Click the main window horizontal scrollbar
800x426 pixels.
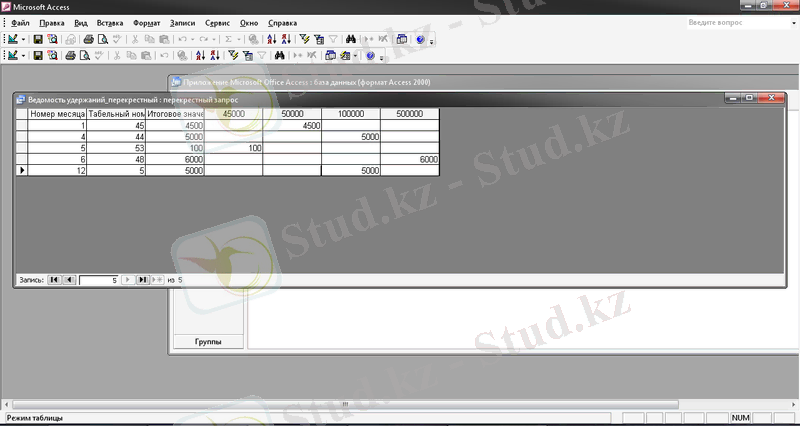click(345, 404)
